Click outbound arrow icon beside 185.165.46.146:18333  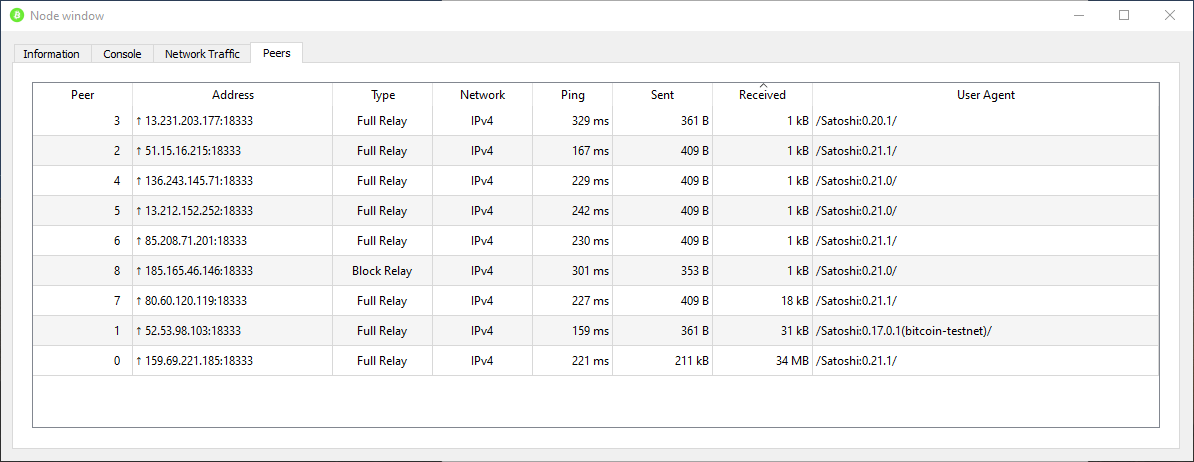[x=139, y=271]
